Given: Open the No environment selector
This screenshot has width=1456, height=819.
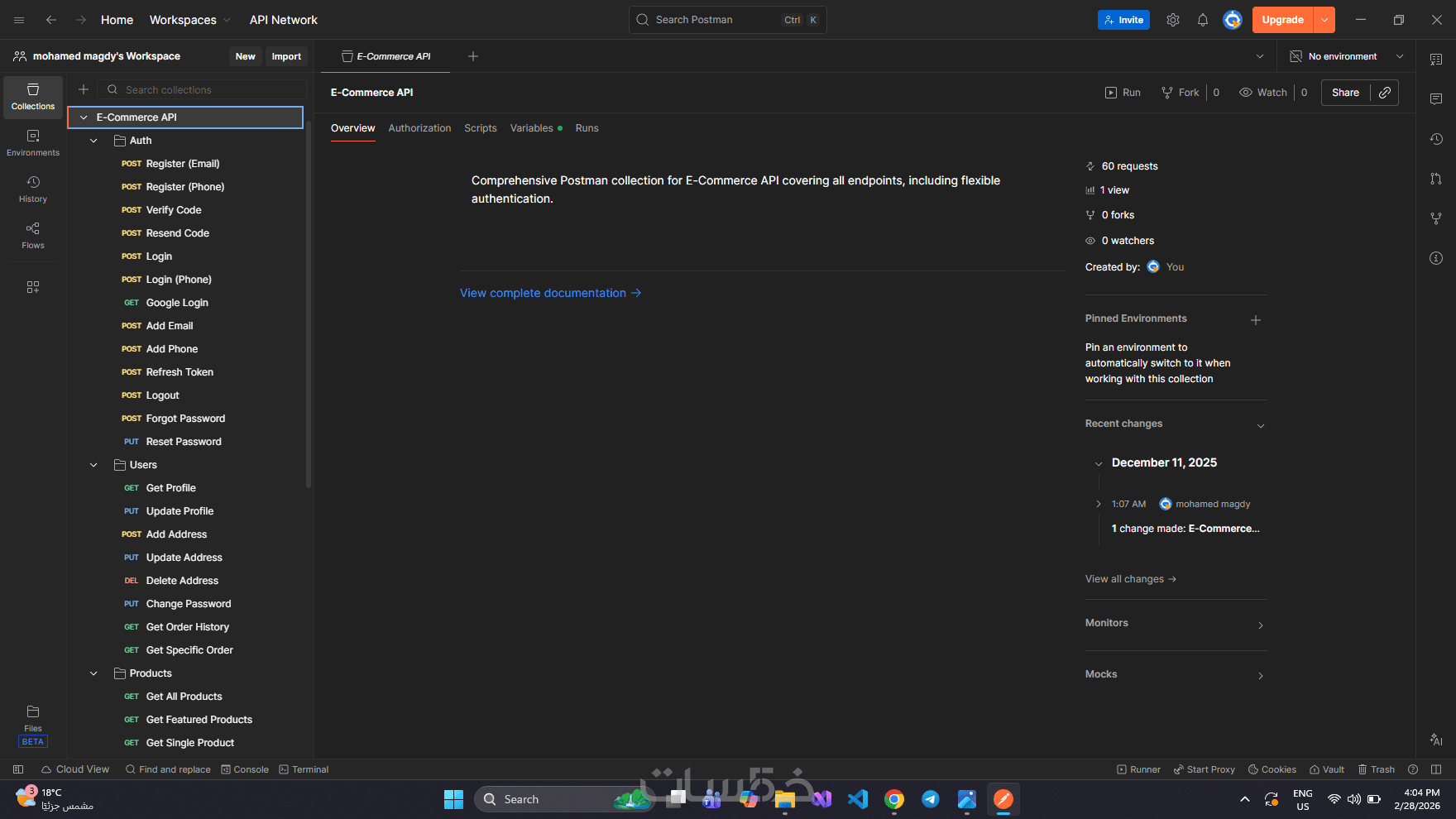Looking at the screenshot, I should (1348, 56).
